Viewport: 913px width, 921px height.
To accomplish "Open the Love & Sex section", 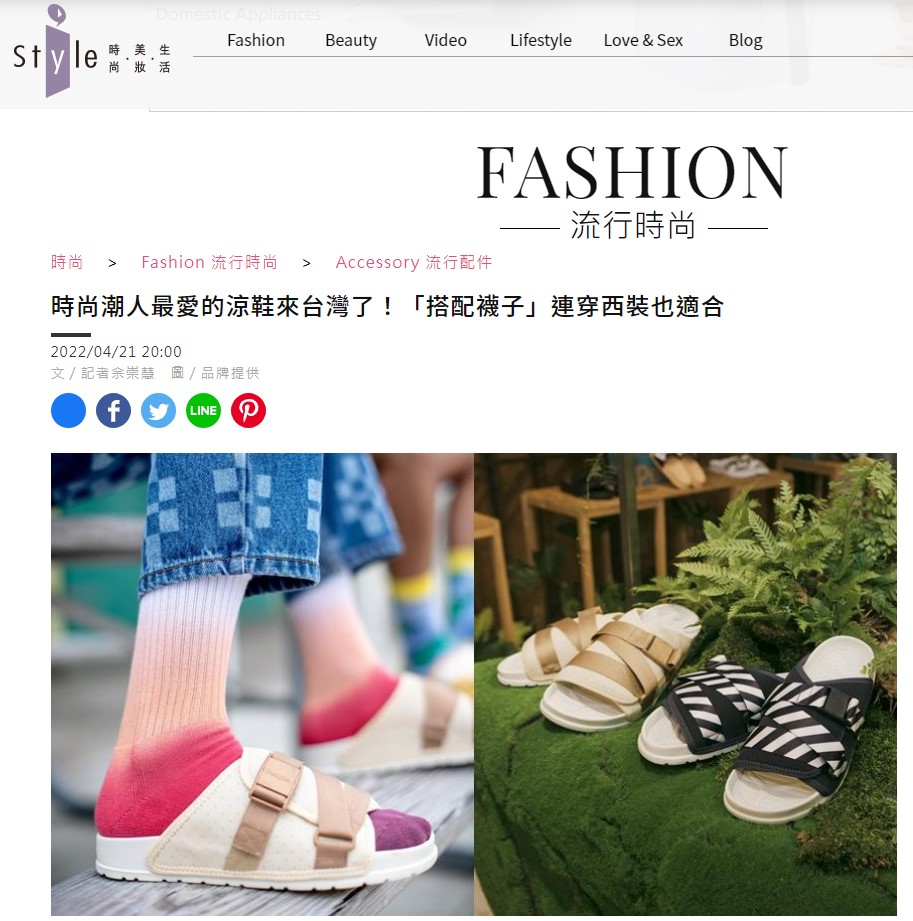I will [643, 40].
